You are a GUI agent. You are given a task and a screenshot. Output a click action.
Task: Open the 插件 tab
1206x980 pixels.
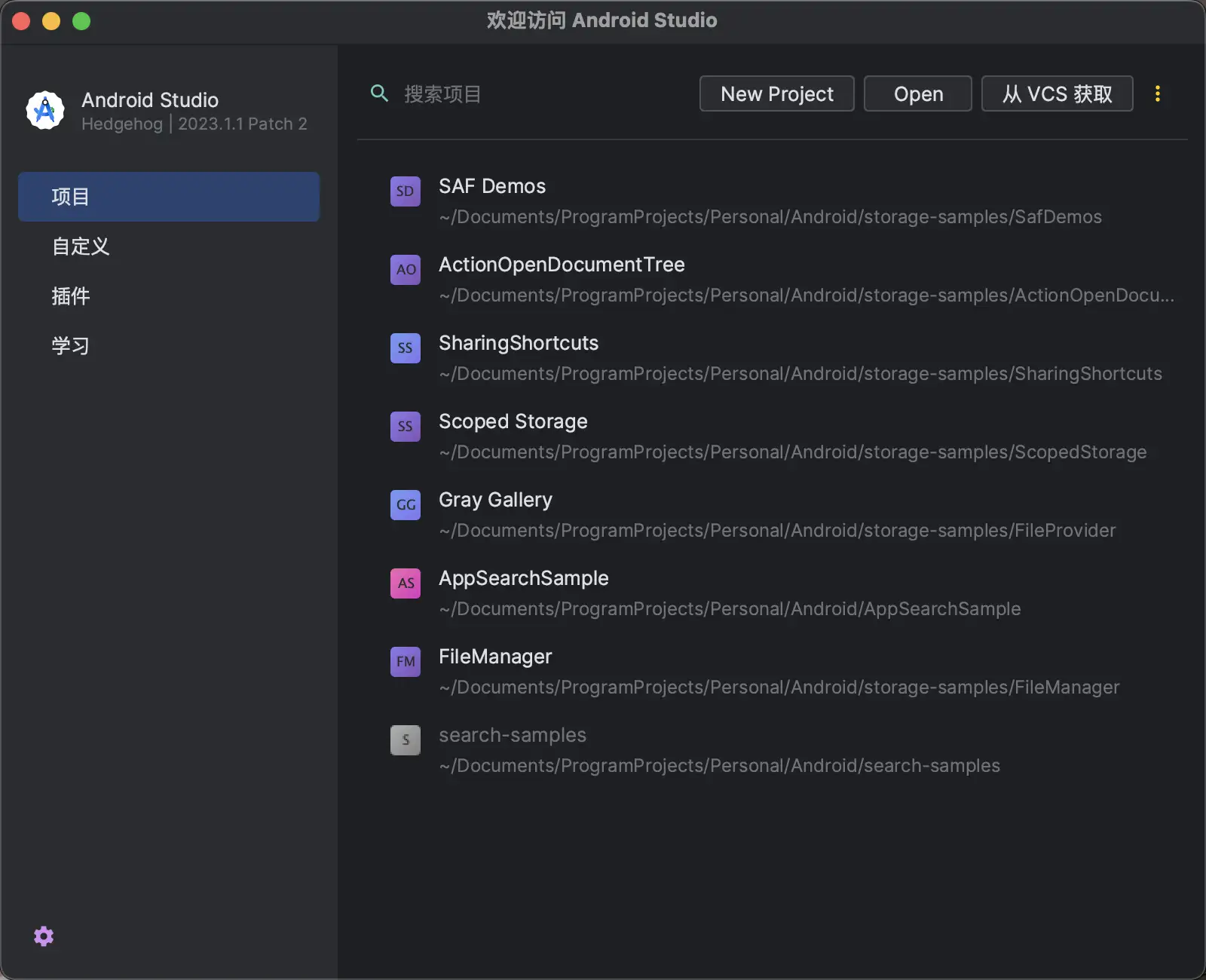[x=169, y=296]
